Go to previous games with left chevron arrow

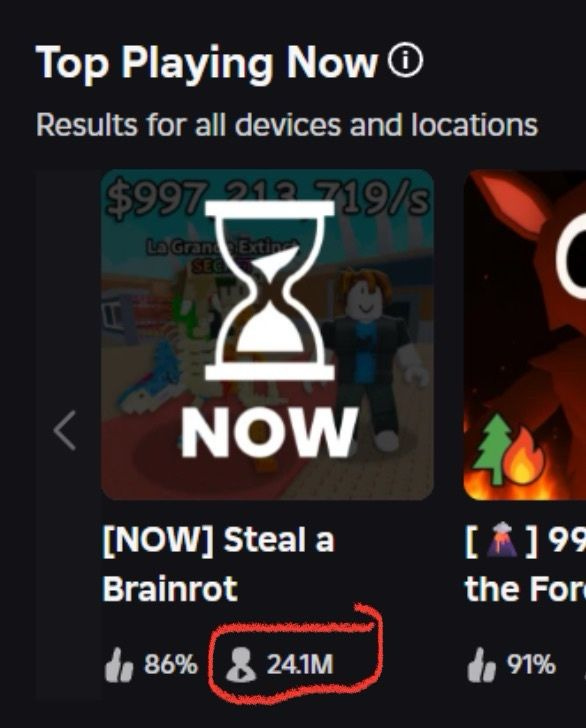point(65,430)
